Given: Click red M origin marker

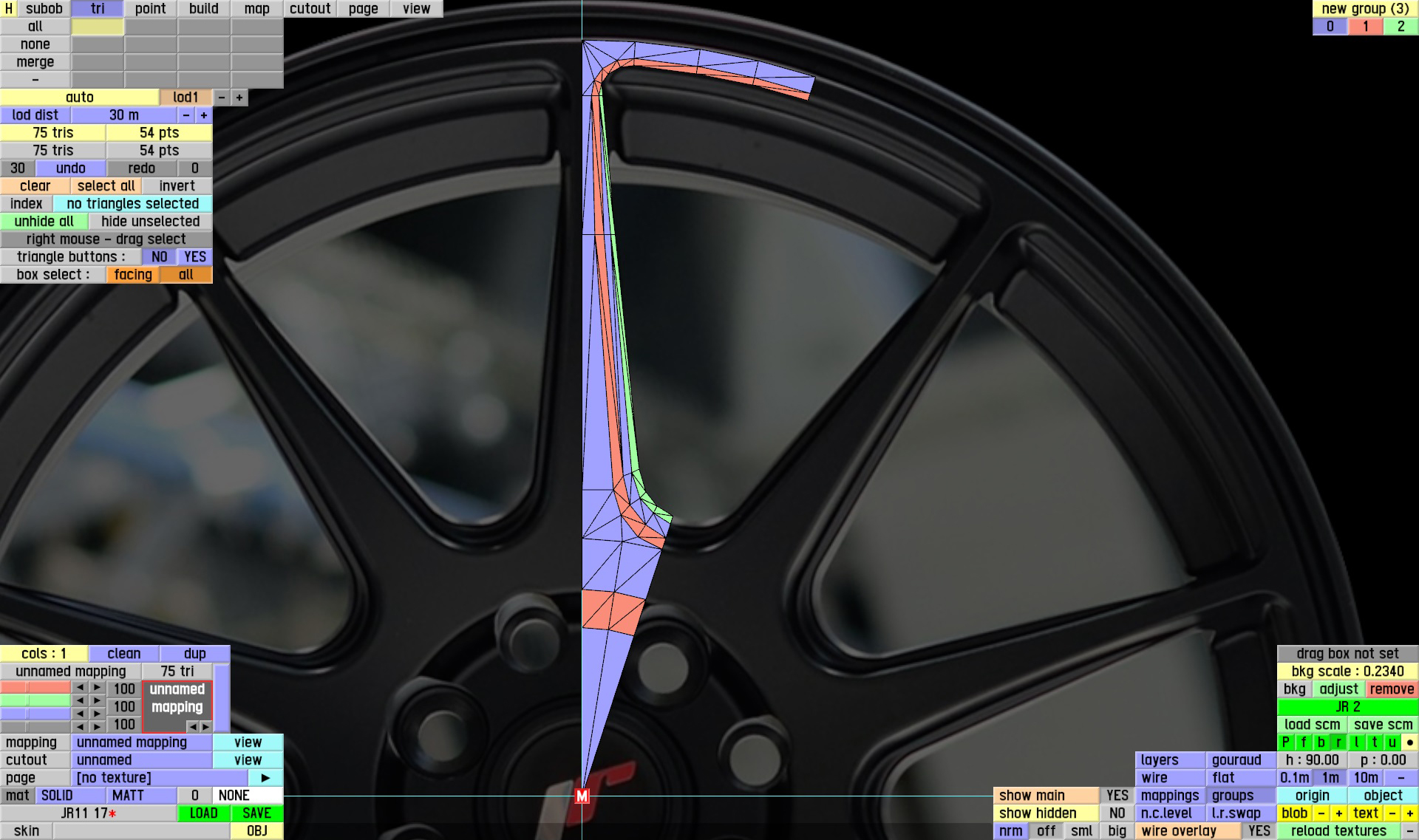Looking at the screenshot, I should pyautogui.click(x=582, y=796).
